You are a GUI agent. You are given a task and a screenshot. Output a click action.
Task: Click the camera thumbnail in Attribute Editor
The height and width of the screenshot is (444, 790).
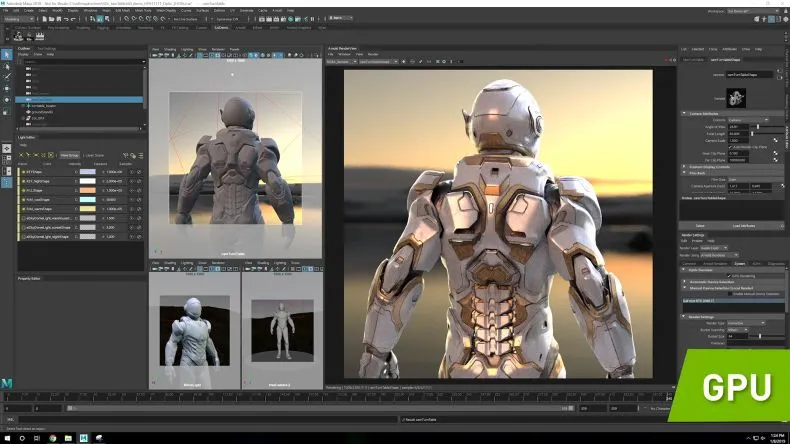735,97
